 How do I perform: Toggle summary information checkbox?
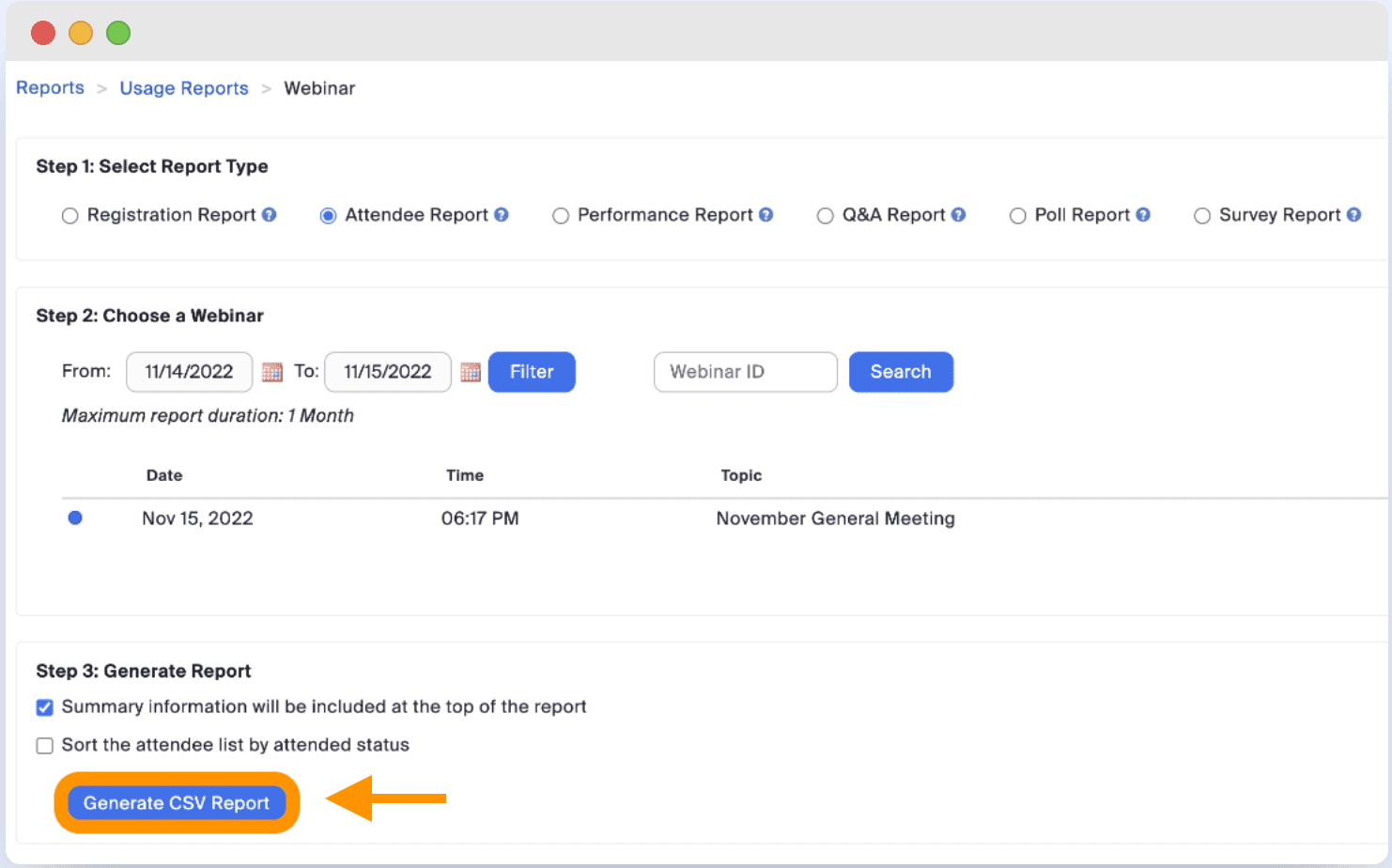click(44, 707)
